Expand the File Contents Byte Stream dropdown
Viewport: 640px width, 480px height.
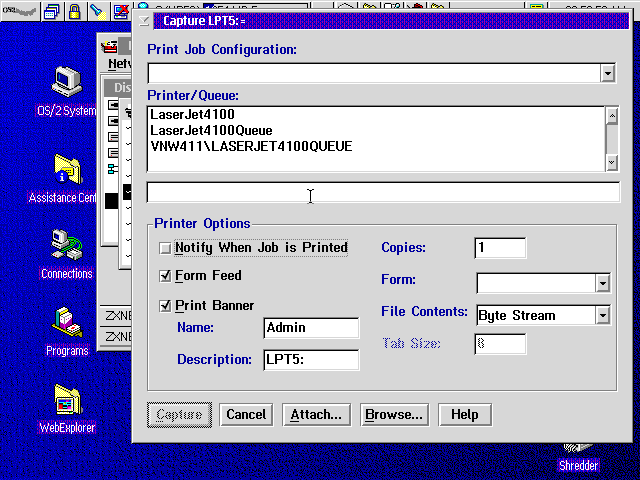click(x=602, y=316)
